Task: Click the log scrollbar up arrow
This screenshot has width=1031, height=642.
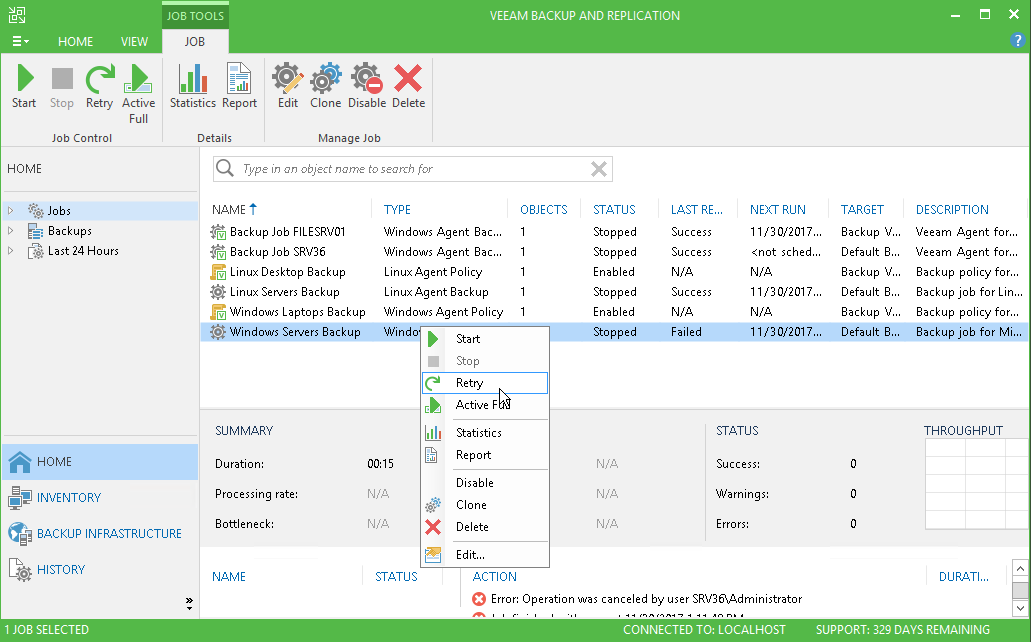Action: 1020,568
